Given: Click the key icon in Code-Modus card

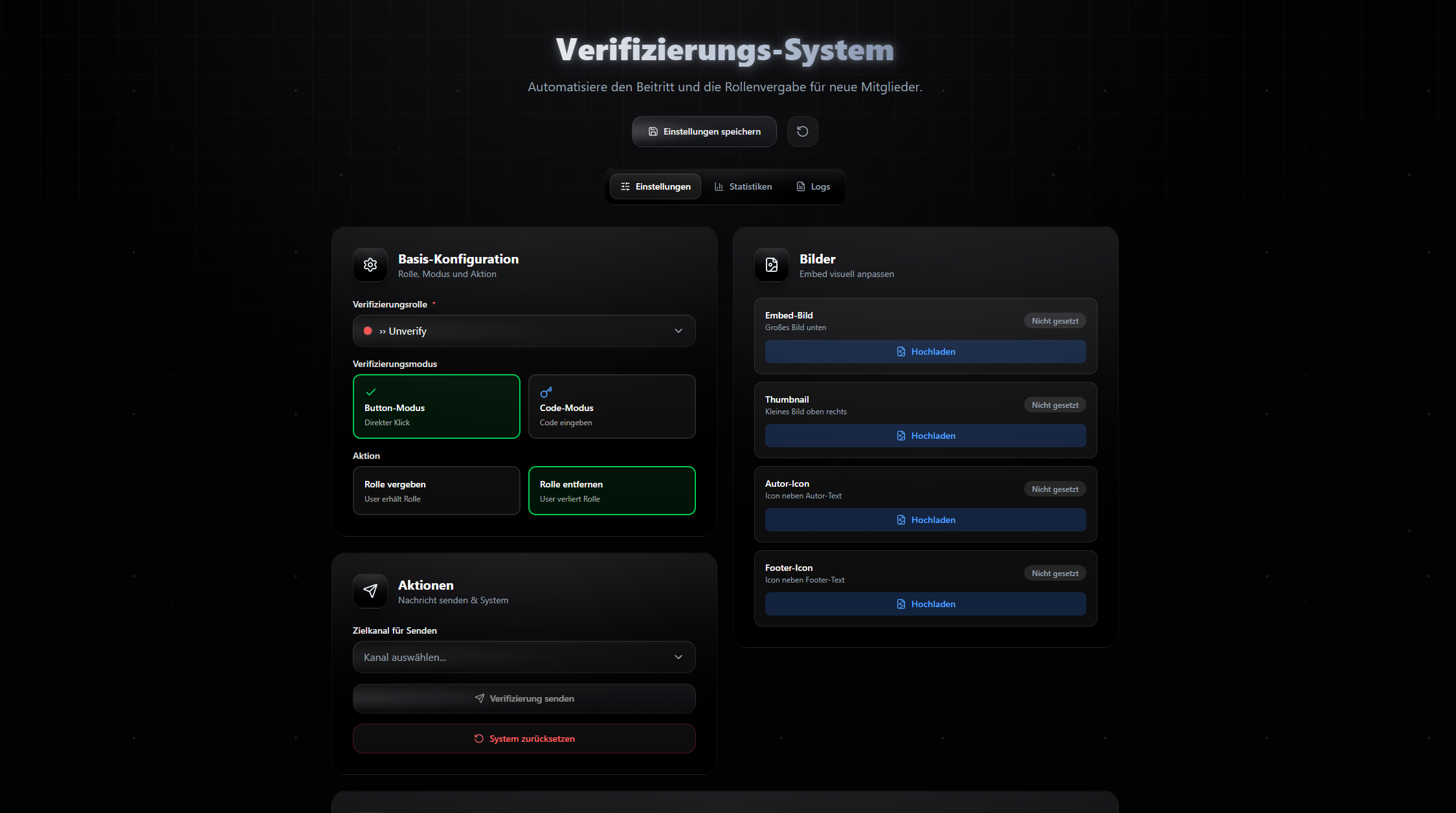Looking at the screenshot, I should (546, 392).
